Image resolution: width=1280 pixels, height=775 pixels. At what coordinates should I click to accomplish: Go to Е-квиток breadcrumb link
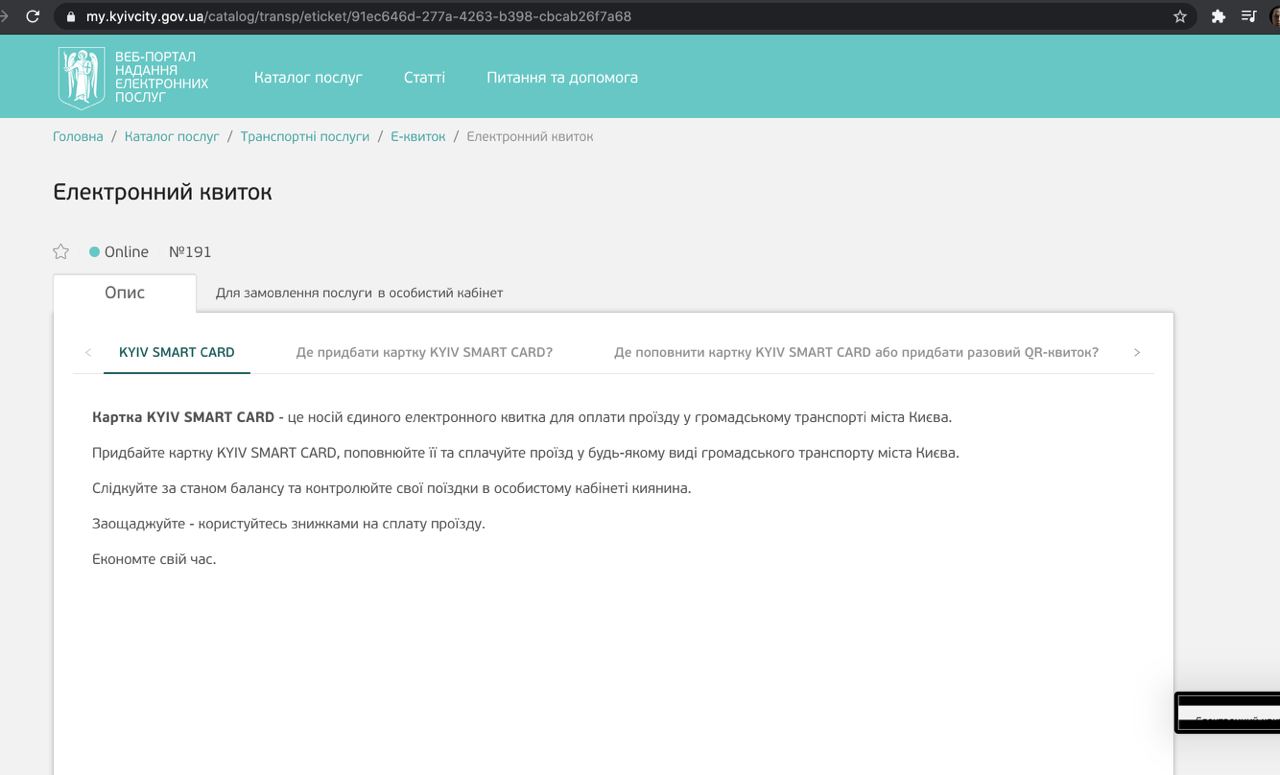click(x=418, y=136)
